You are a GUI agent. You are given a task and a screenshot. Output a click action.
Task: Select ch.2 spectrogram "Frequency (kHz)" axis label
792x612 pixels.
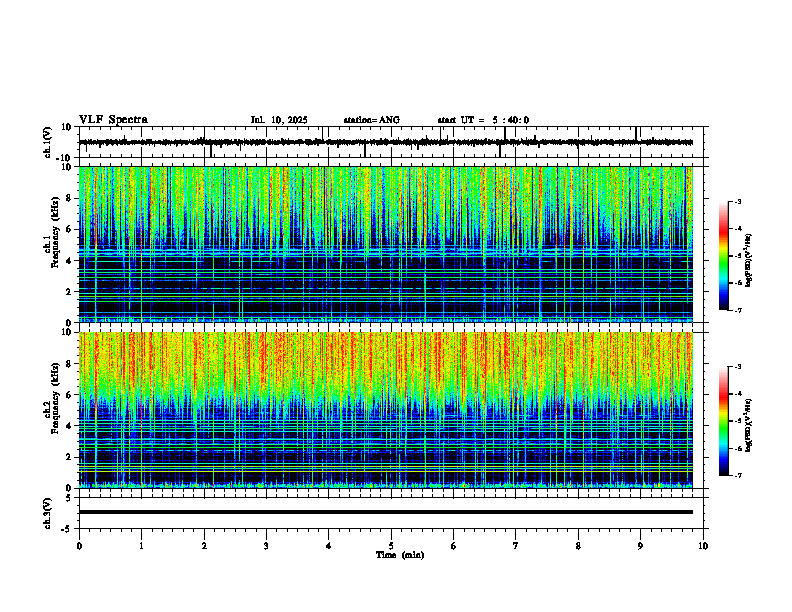pos(55,398)
